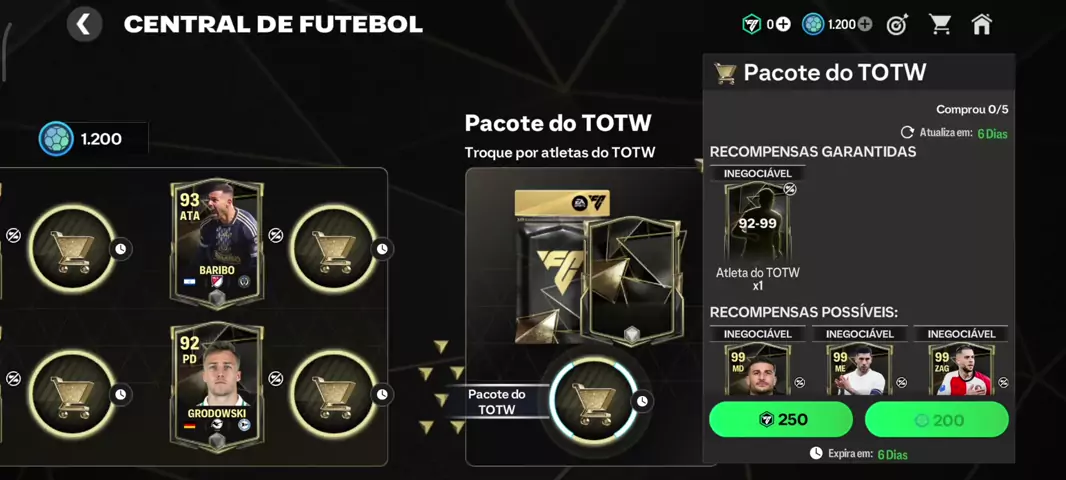View the 92-99 Atleta do TOTW reward

click(757, 223)
